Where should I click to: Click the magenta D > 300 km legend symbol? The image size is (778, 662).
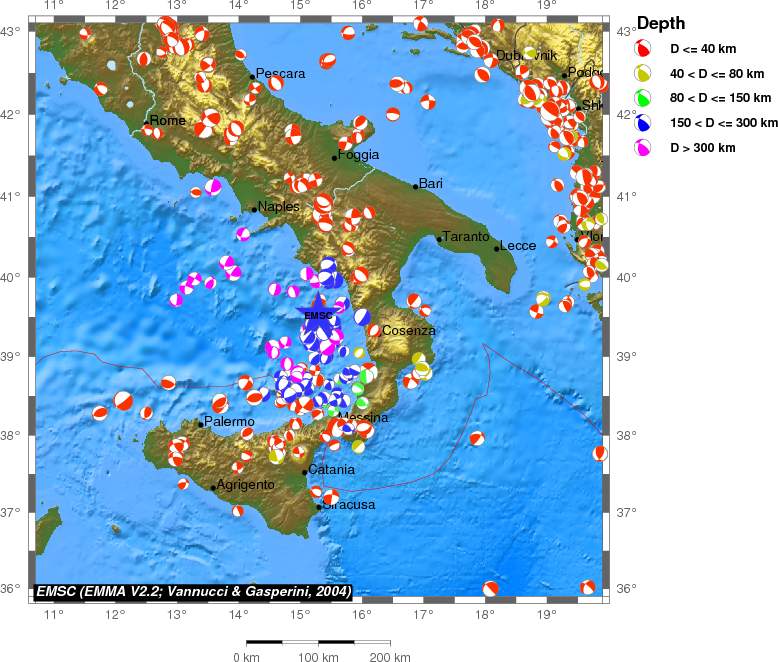(645, 147)
